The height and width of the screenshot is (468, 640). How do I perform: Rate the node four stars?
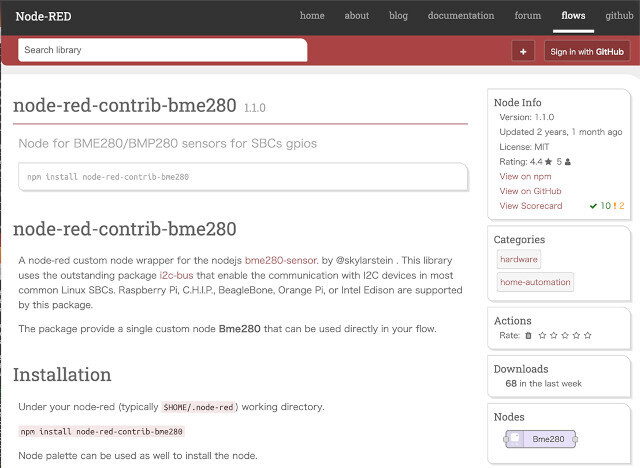[x=576, y=335]
